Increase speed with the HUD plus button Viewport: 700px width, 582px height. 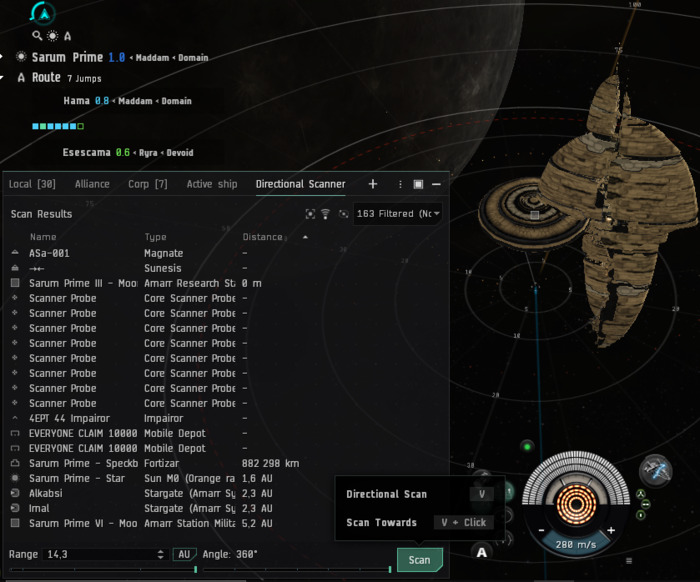(611, 530)
